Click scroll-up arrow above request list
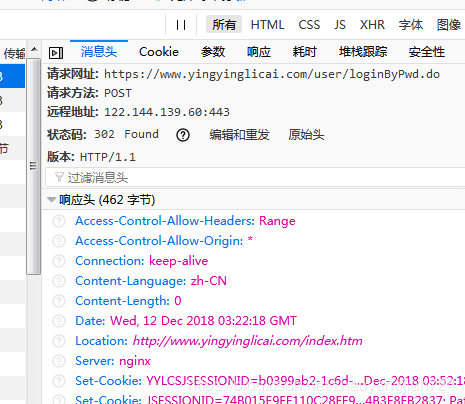 34,49
